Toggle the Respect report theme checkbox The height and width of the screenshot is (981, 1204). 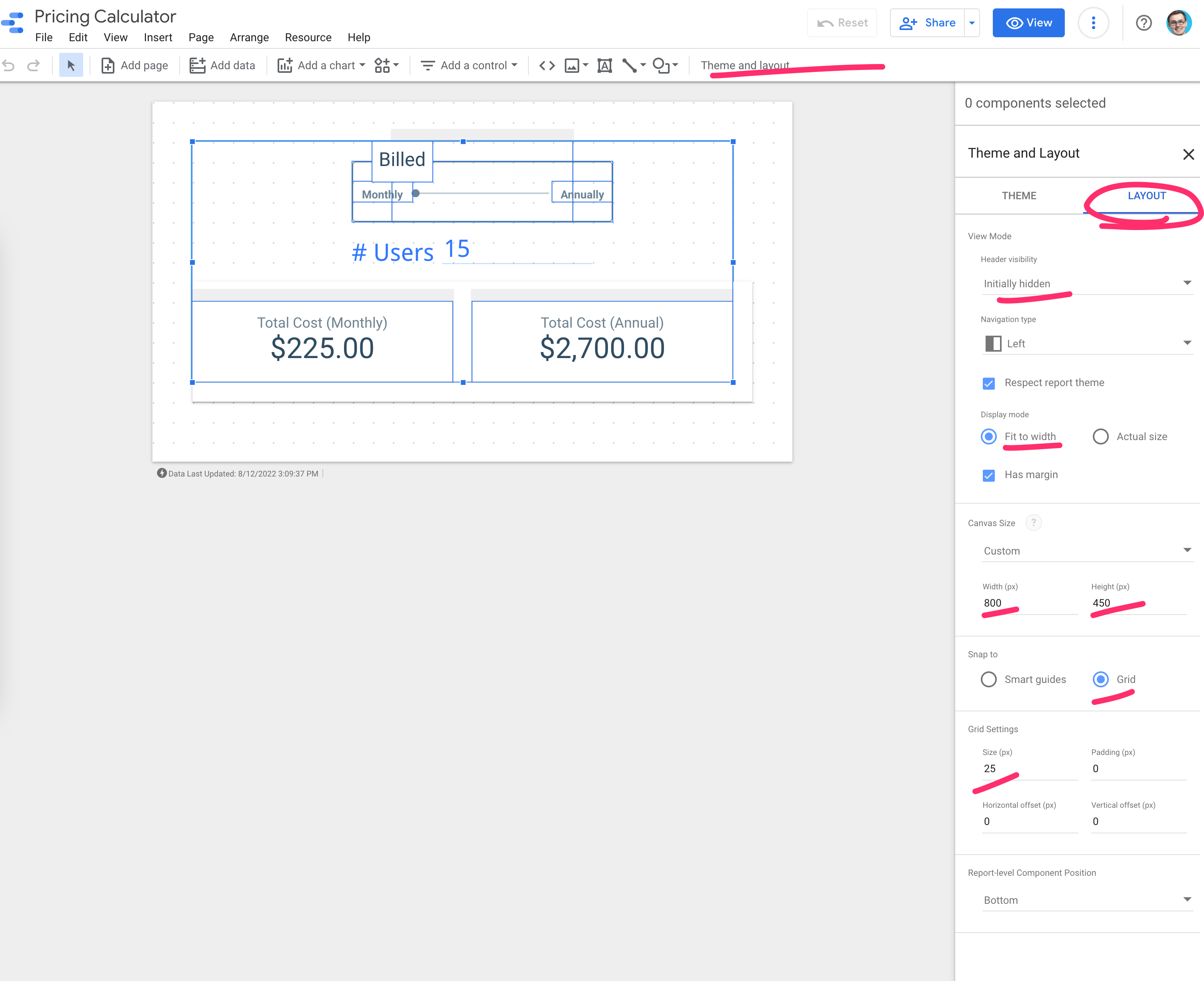coord(989,382)
